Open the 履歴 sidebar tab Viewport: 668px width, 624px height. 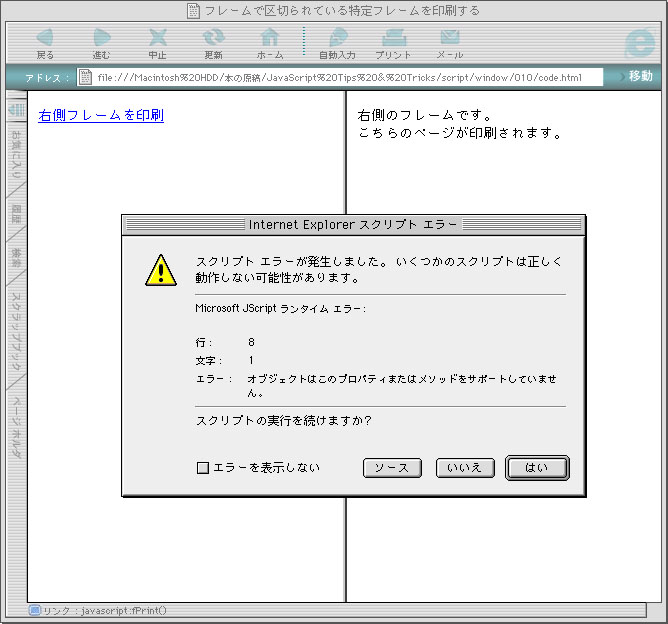tap(16, 214)
